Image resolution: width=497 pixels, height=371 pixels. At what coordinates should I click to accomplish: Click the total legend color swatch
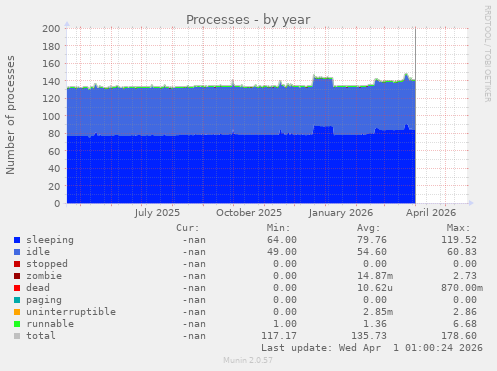point(17,336)
